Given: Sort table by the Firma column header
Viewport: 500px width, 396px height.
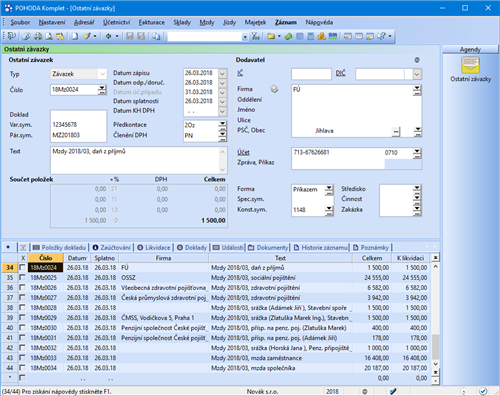Looking at the screenshot, I should [x=163, y=258].
